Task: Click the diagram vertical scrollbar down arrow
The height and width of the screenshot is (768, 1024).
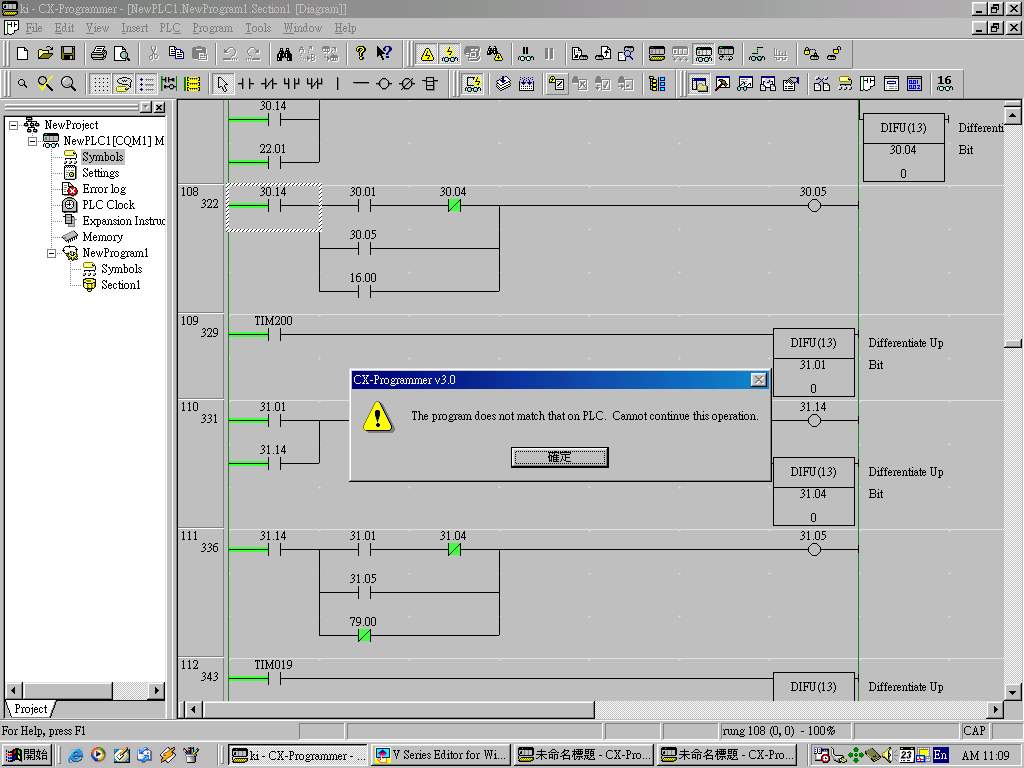Action: point(1012,692)
